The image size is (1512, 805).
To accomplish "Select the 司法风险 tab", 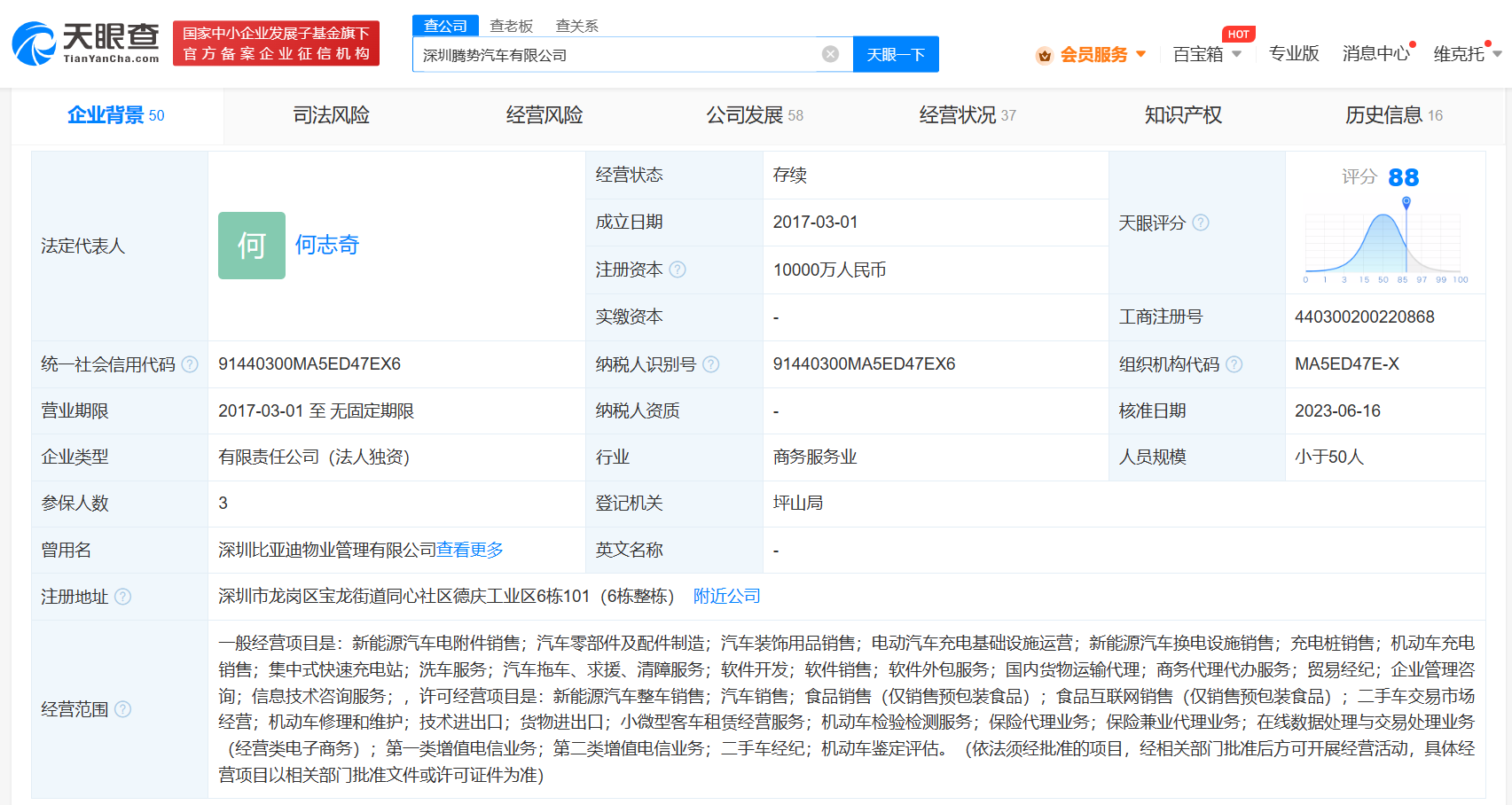I will coord(332,115).
